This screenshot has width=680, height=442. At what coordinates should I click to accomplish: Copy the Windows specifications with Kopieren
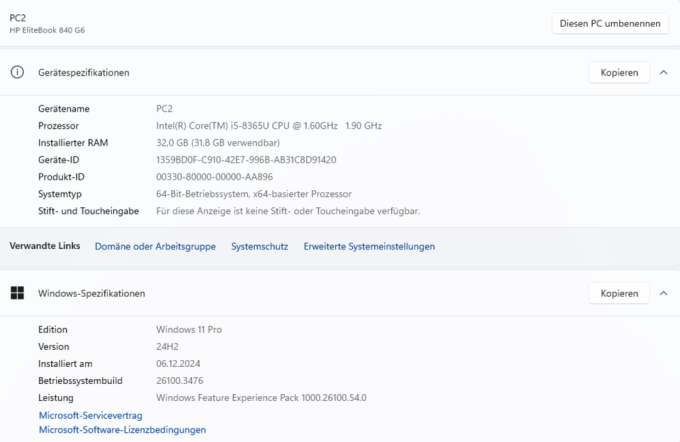coord(619,294)
